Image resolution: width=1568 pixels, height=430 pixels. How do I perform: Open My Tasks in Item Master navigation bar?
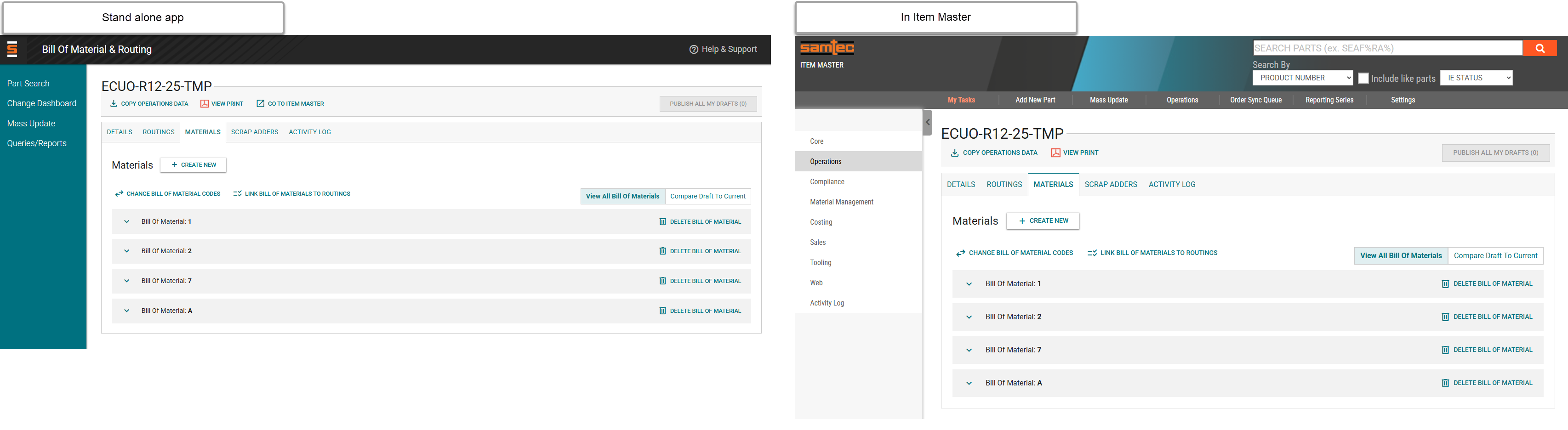tap(961, 100)
